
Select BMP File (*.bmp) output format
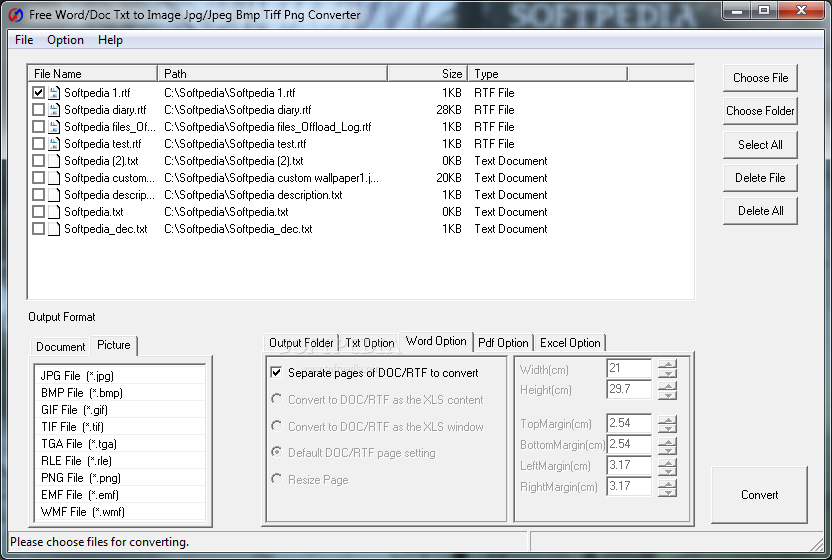(120, 393)
